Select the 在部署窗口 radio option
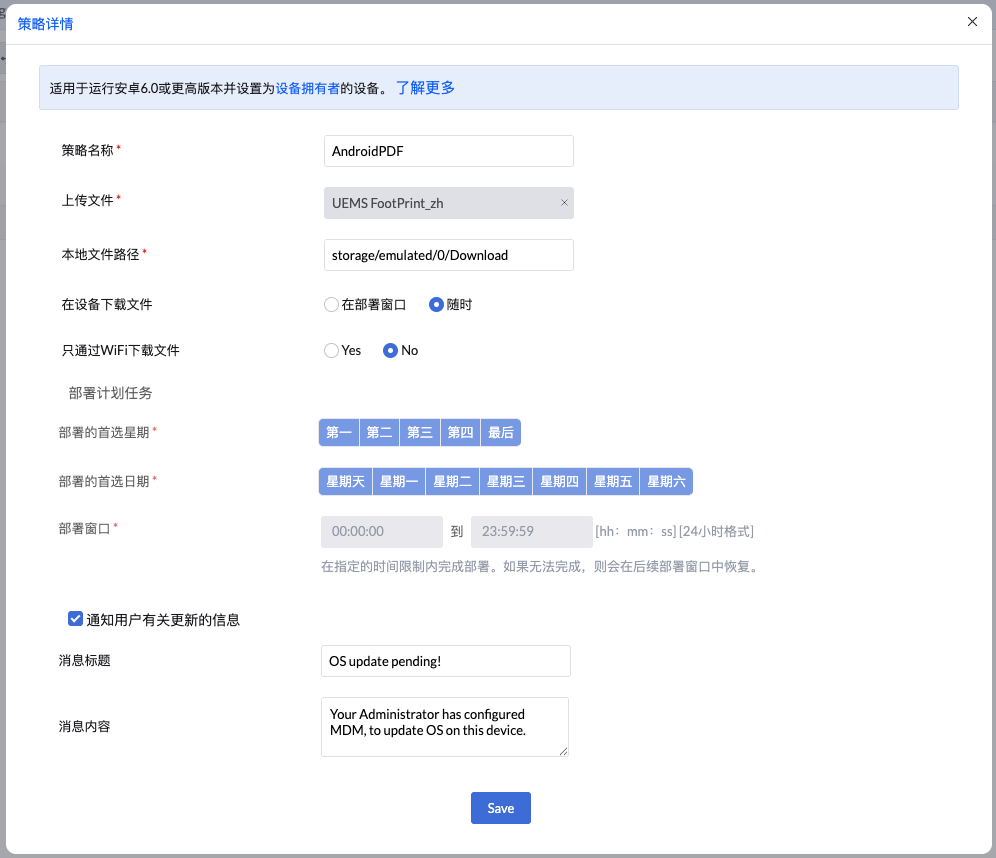The image size is (996, 858). 331,305
